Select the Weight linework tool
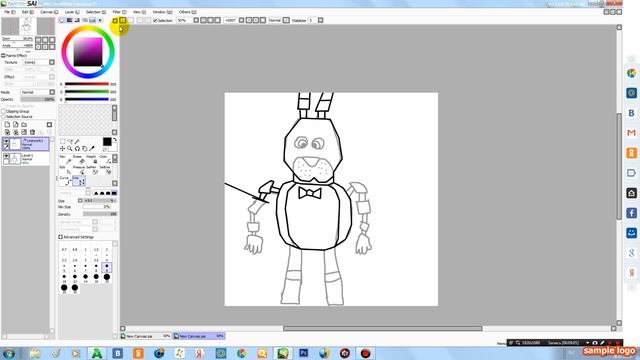 pyautogui.click(x=92, y=160)
